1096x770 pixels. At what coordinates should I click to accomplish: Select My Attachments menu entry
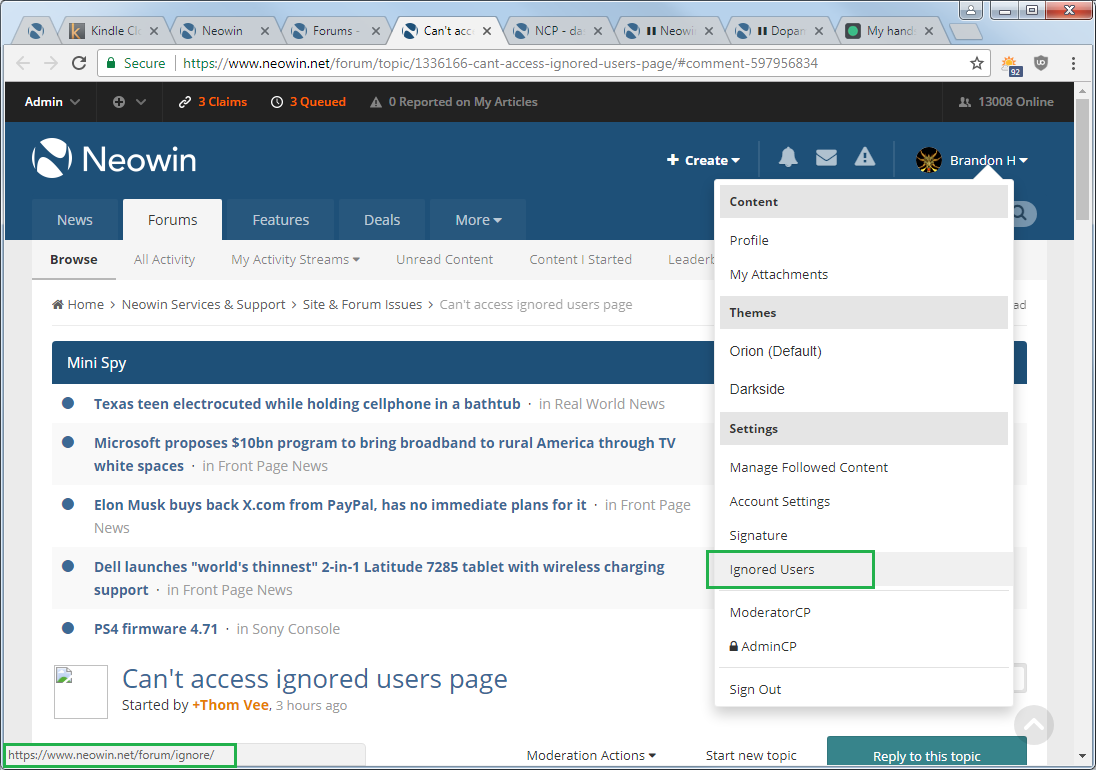(x=779, y=275)
